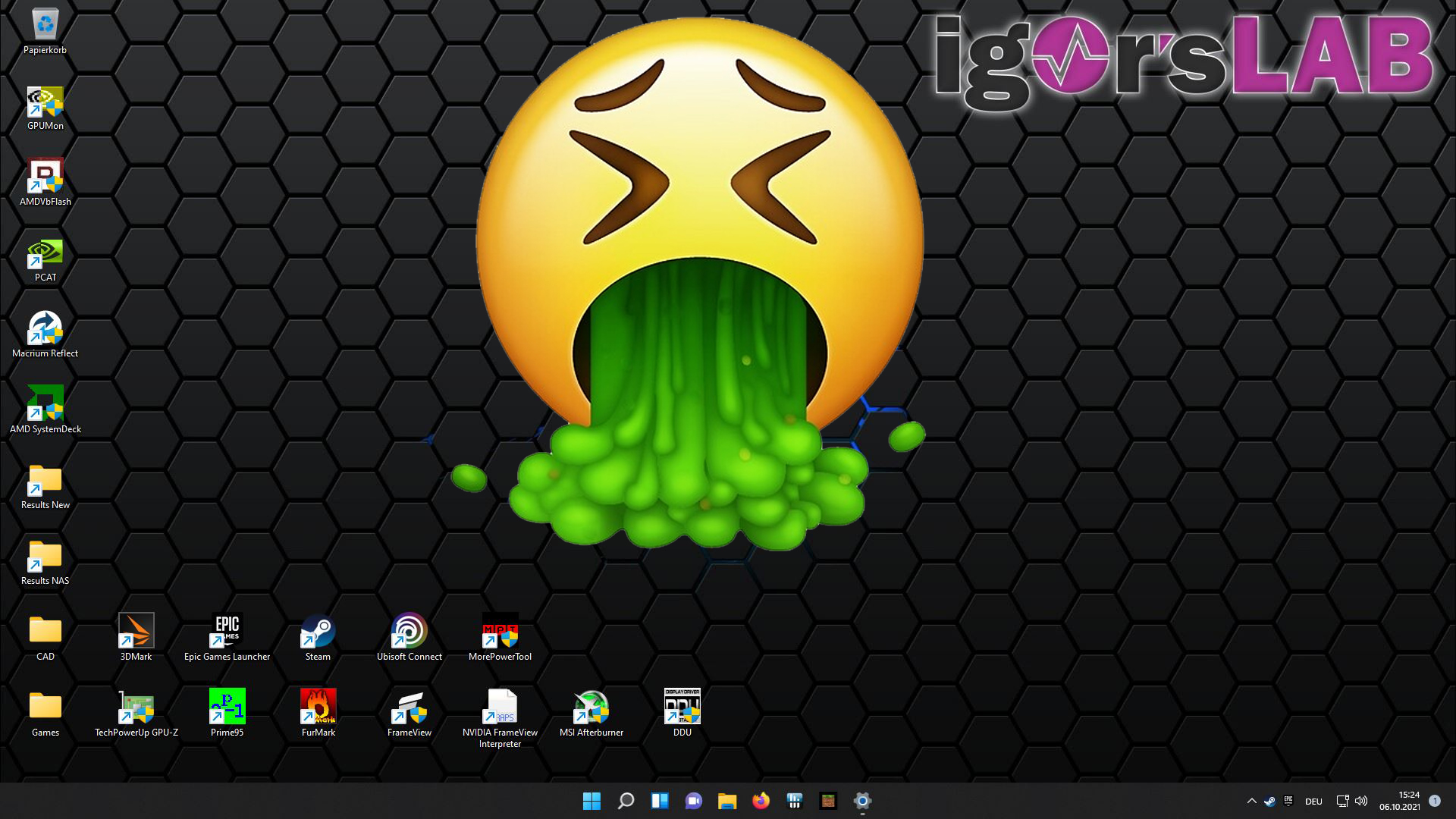The height and width of the screenshot is (819, 1456).
Task: Select the Results NAS folder shortcut
Action: click(x=45, y=556)
